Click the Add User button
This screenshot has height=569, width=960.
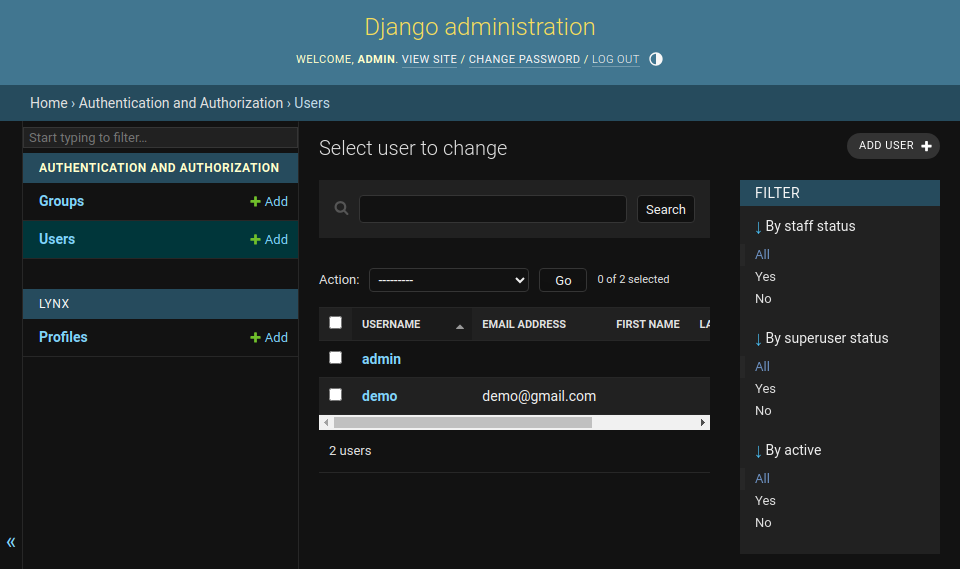click(893, 146)
